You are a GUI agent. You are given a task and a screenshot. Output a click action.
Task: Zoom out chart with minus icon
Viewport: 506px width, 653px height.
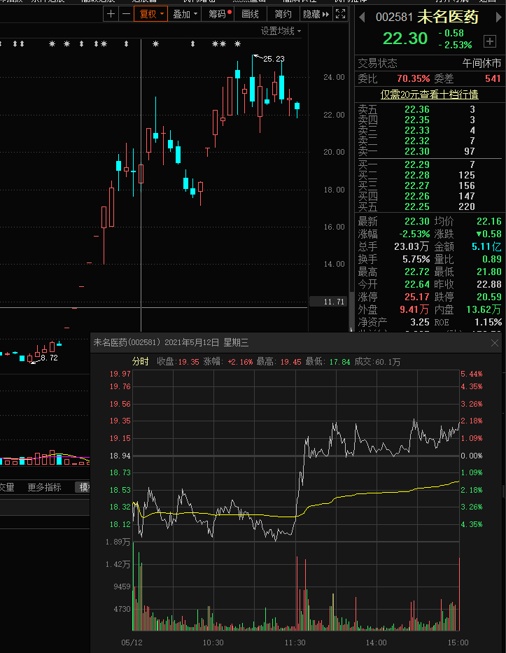point(126,14)
